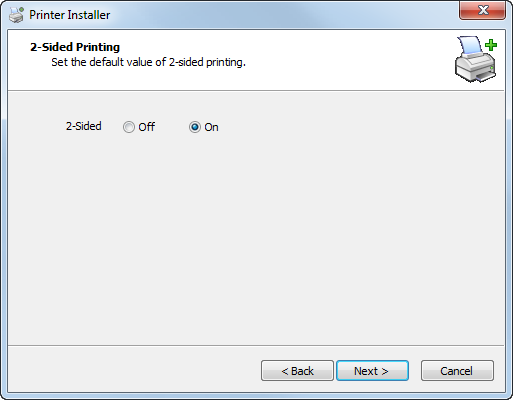Cancel the printer installation
This screenshot has width=513, height=400.
[457, 371]
